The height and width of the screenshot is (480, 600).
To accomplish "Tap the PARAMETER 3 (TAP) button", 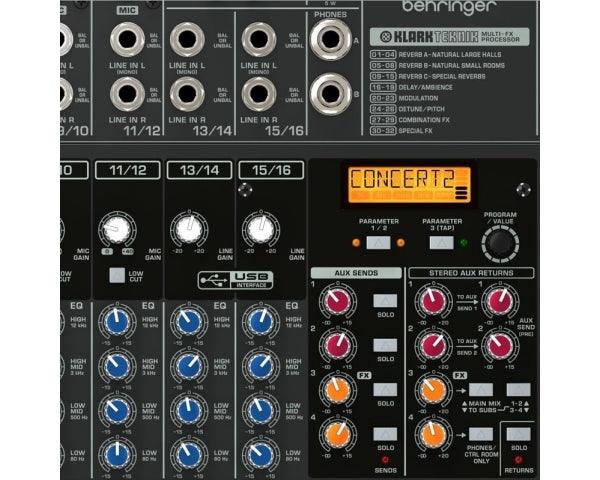I will pyautogui.click(x=442, y=243).
